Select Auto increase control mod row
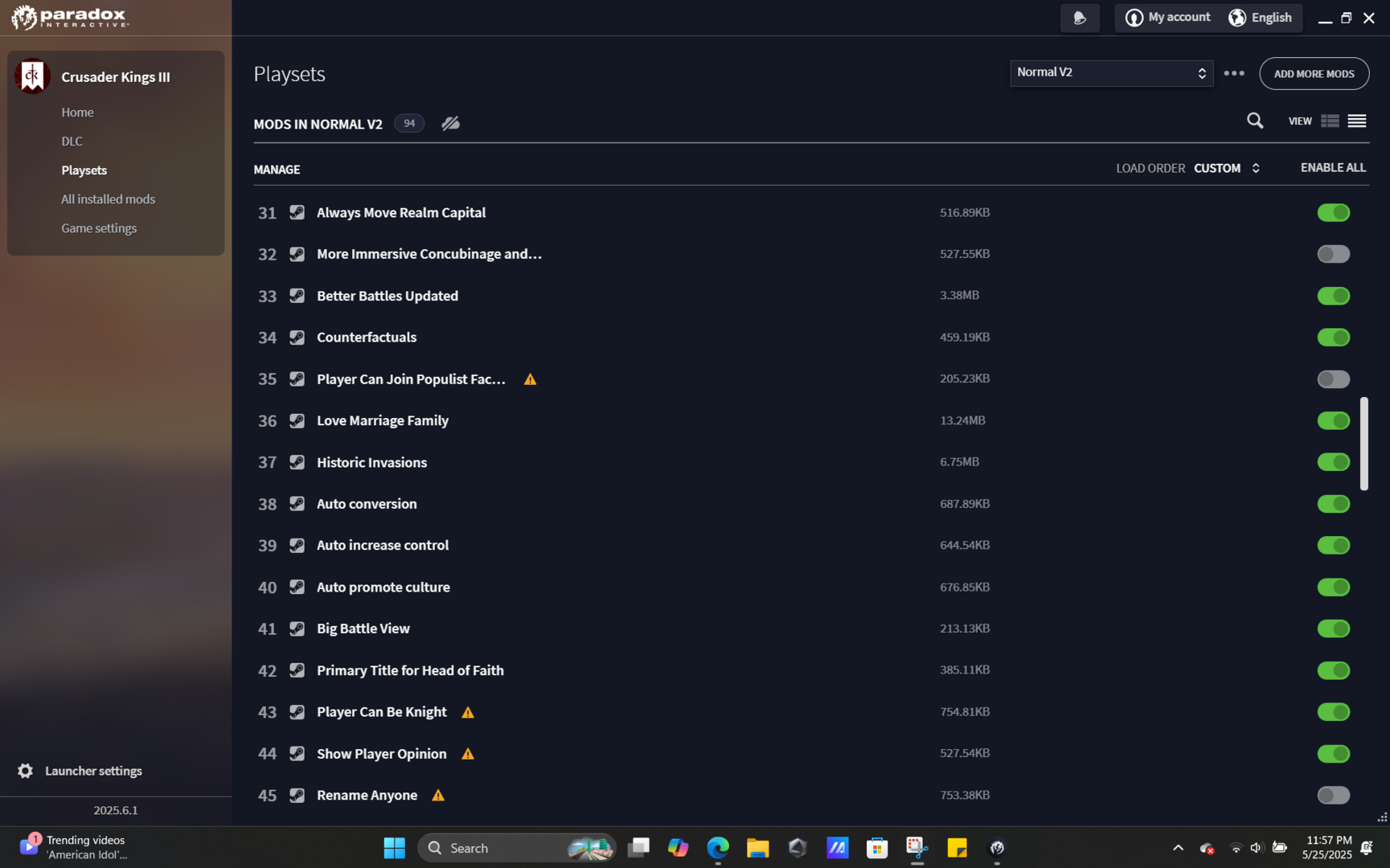Viewport: 1390px width, 868px height. point(811,546)
